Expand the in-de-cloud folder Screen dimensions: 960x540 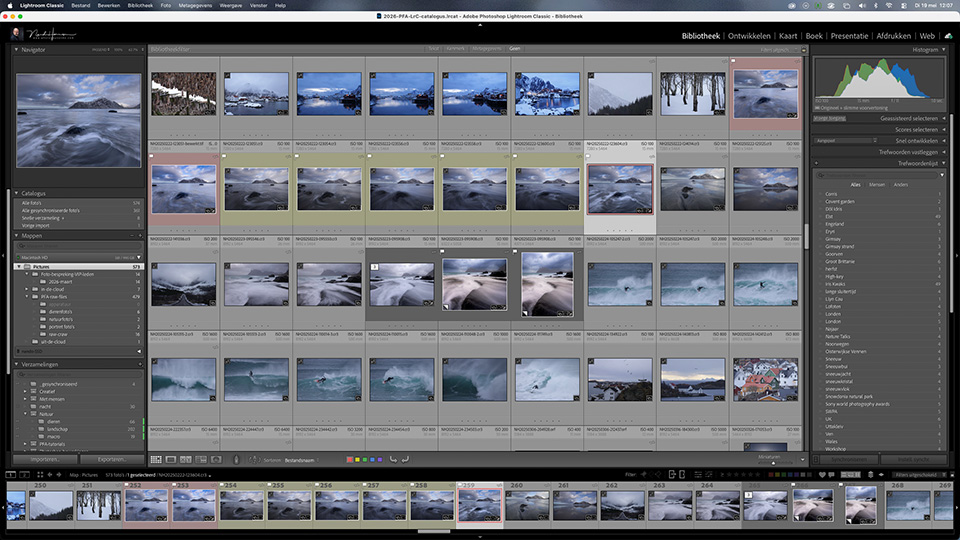pos(26,289)
